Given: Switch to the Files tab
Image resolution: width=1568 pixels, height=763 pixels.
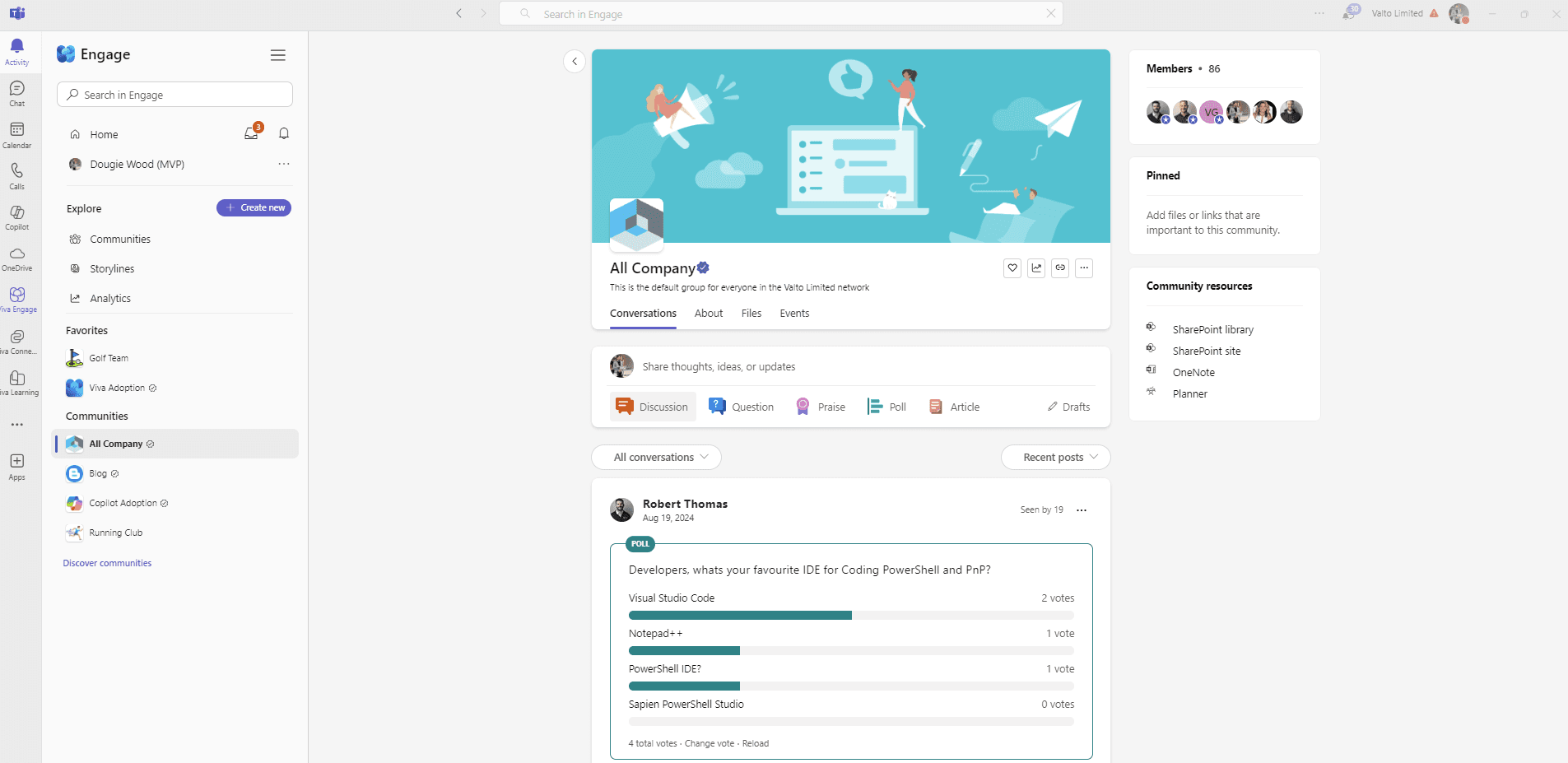Looking at the screenshot, I should (751, 314).
